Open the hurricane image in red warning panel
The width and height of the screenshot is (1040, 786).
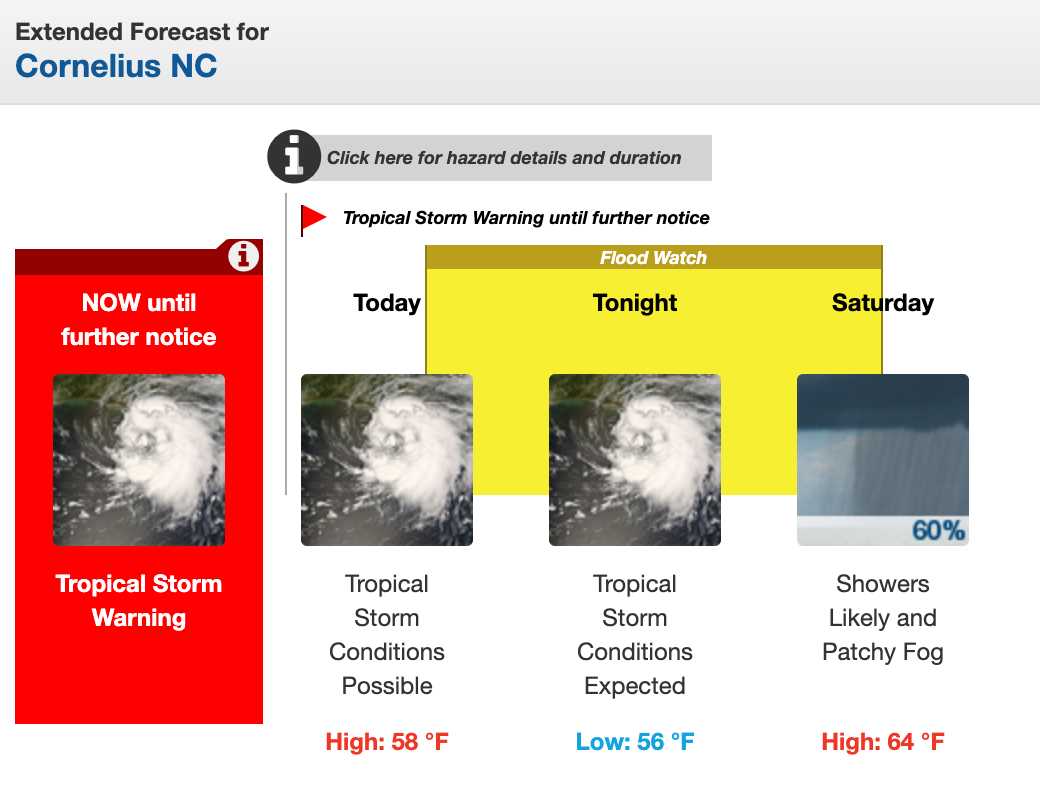pyautogui.click(x=139, y=460)
